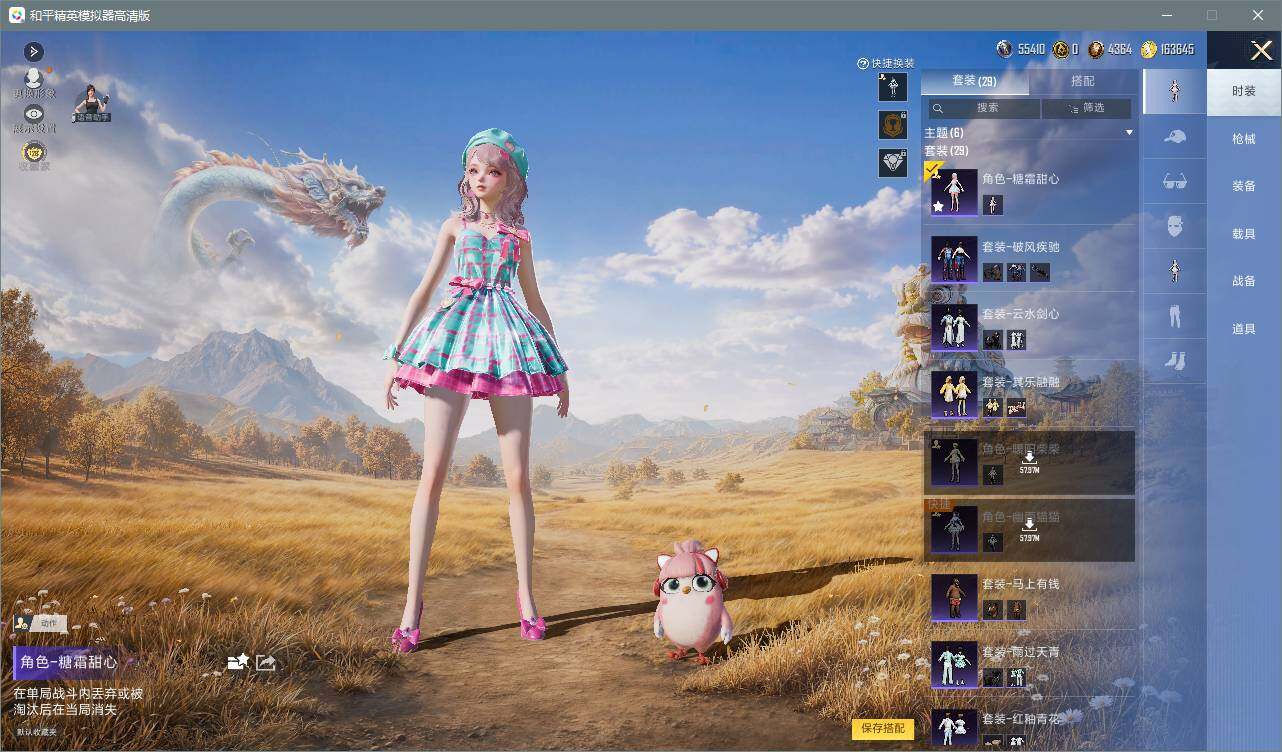Screen dimensions: 1282x752
Task: Open the 载具 vehicles menu
Action: click(x=1244, y=234)
